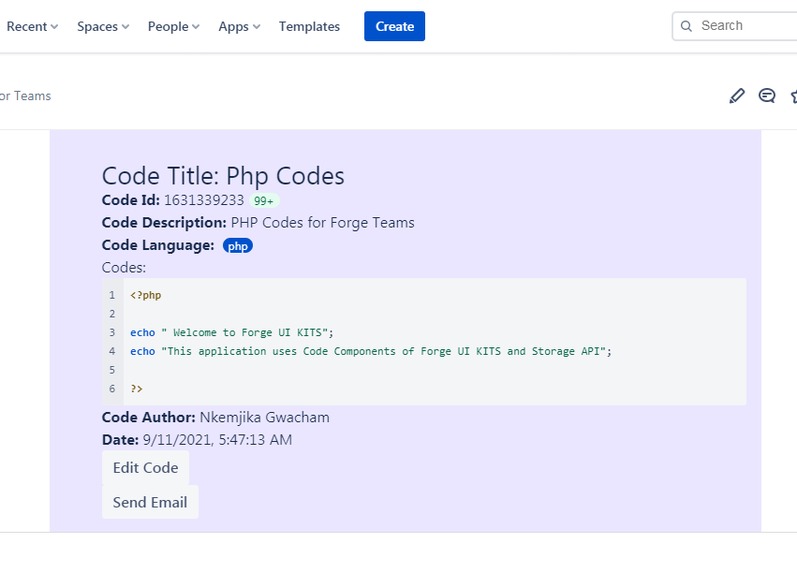Click line number 5 in code gutter
797x573 pixels.
point(112,370)
